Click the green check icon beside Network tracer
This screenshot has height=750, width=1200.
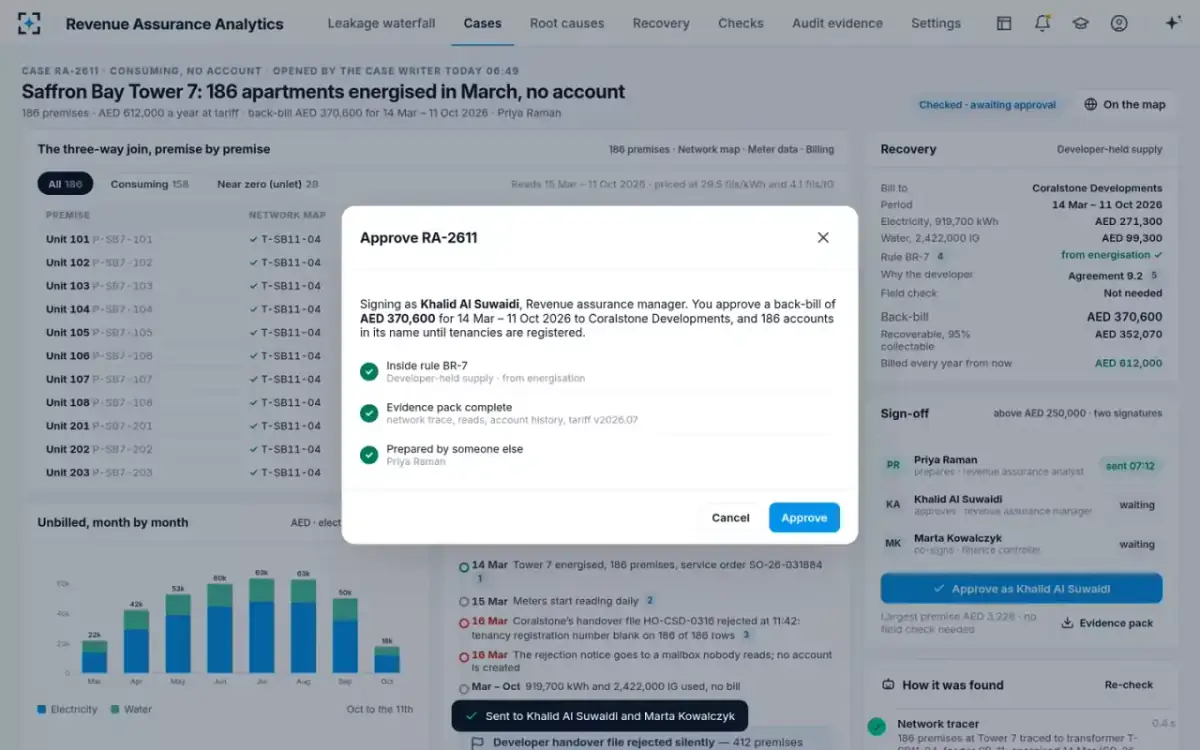(x=877, y=727)
